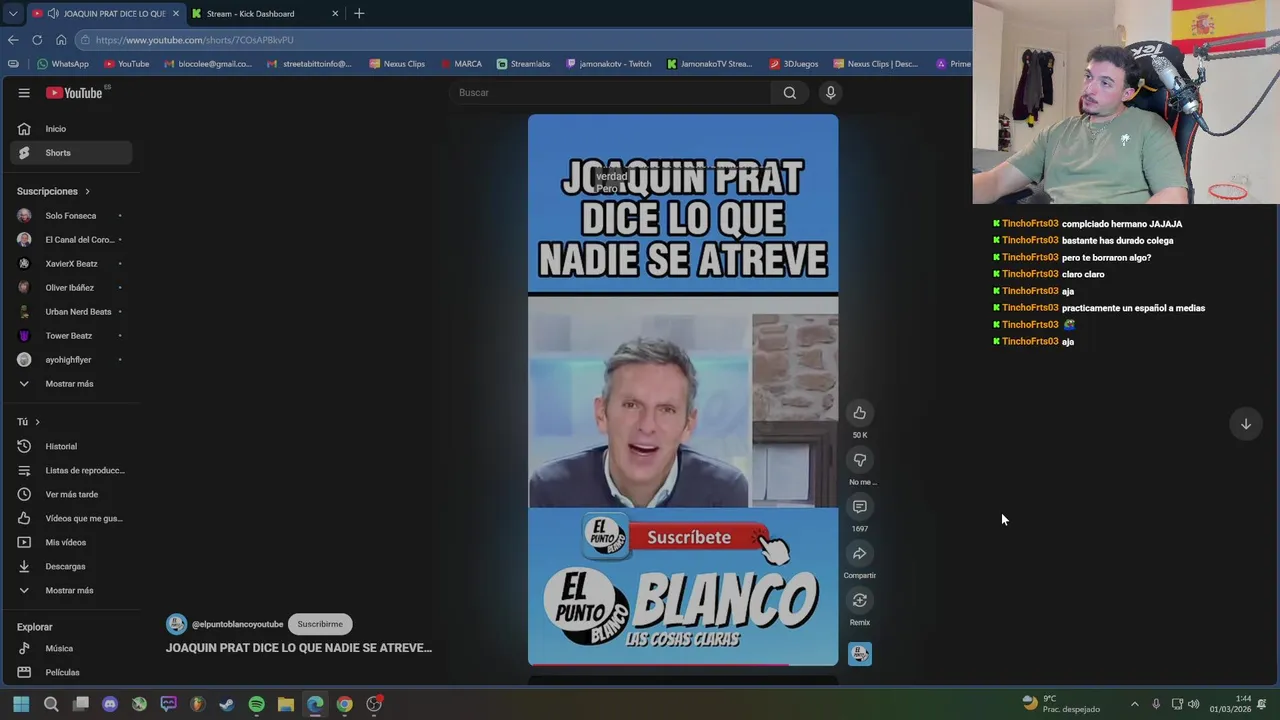Expand the Suscripciones section chevron
This screenshot has height=720, width=1280.
[87, 191]
